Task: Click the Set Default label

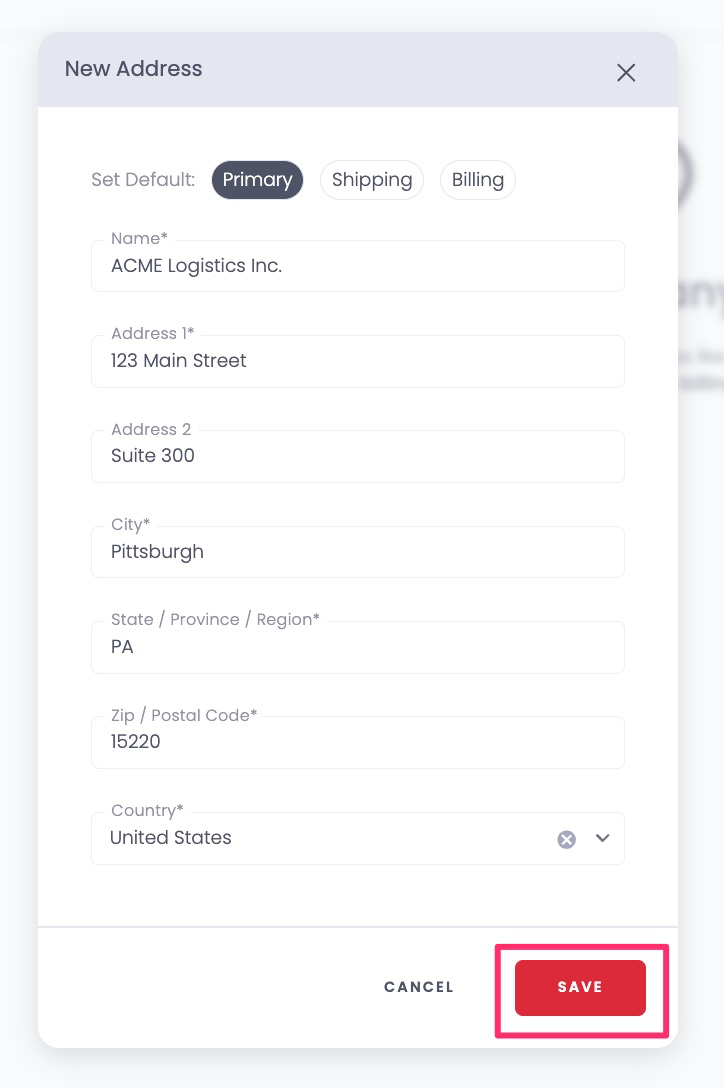Action: pyautogui.click(x=143, y=180)
